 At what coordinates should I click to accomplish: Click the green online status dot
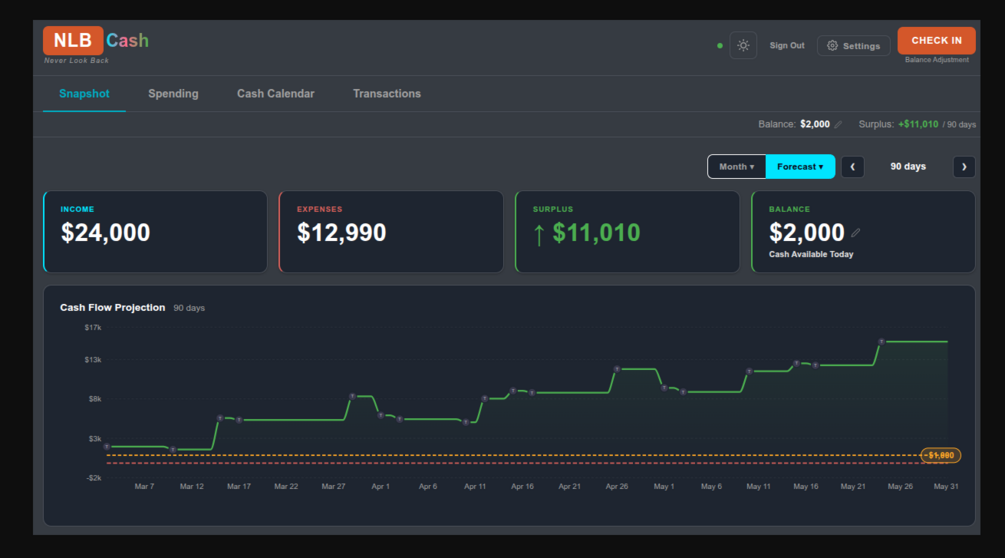720,45
